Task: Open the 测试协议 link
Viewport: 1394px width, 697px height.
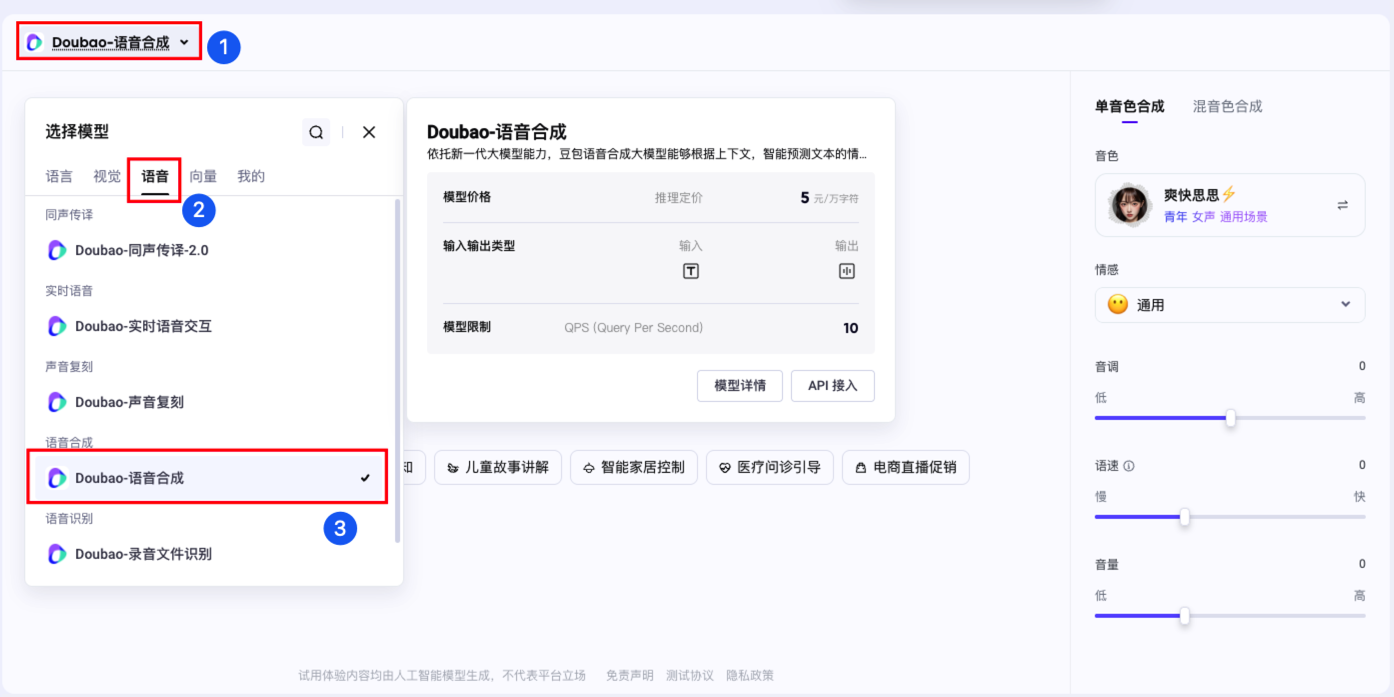Action: pyautogui.click(x=690, y=676)
